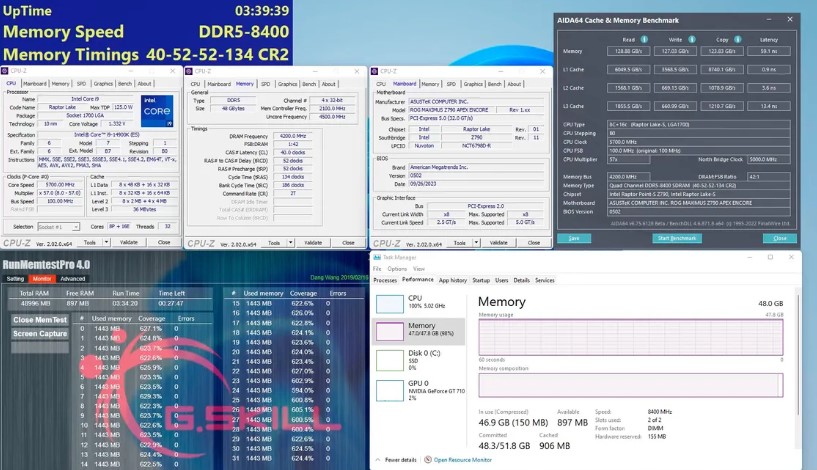This screenshot has width=817, height=470.
Task: Open the Socket #1 selection dropdown
Action: point(58,227)
